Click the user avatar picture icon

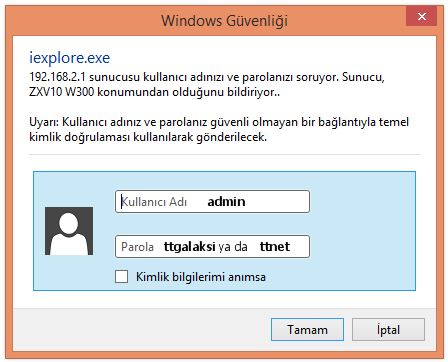pos(69,231)
